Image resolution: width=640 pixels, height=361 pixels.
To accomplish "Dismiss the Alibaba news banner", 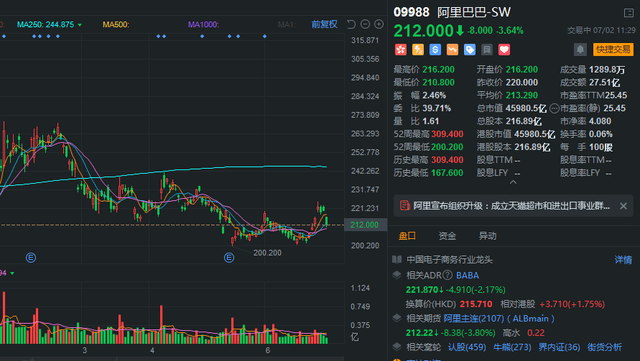I will 623,206.
